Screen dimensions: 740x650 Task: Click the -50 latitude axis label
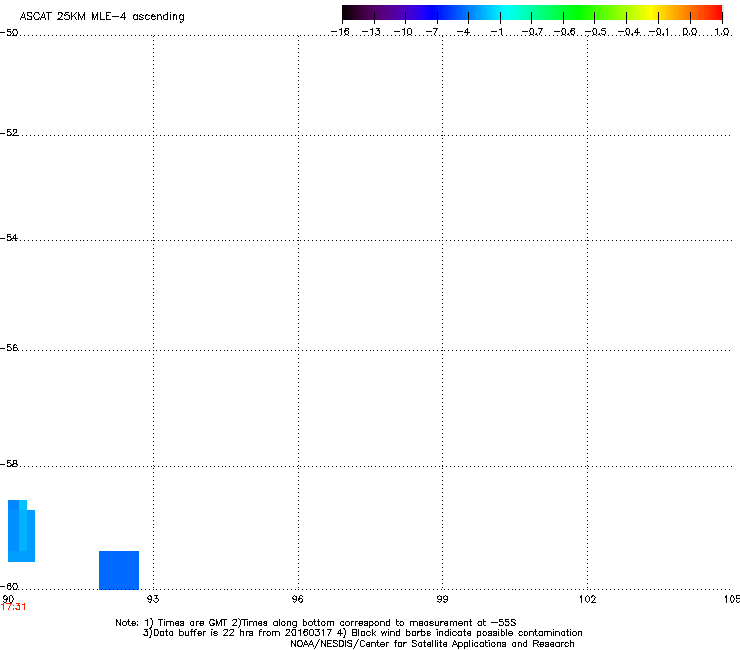coord(9,33)
